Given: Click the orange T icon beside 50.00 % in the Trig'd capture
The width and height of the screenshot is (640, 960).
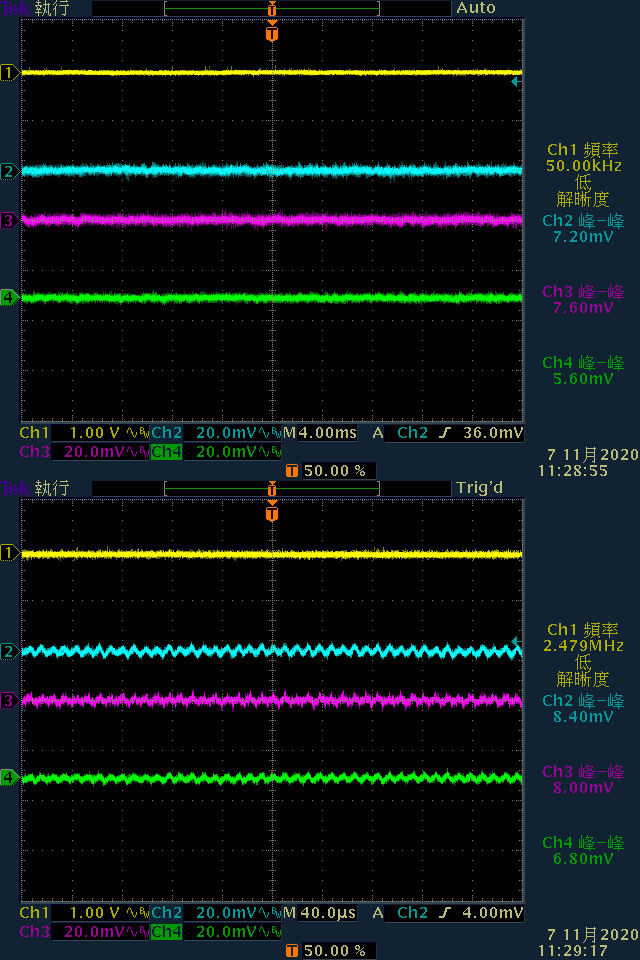Looking at the screenshot, I should (x=292, y=951).
